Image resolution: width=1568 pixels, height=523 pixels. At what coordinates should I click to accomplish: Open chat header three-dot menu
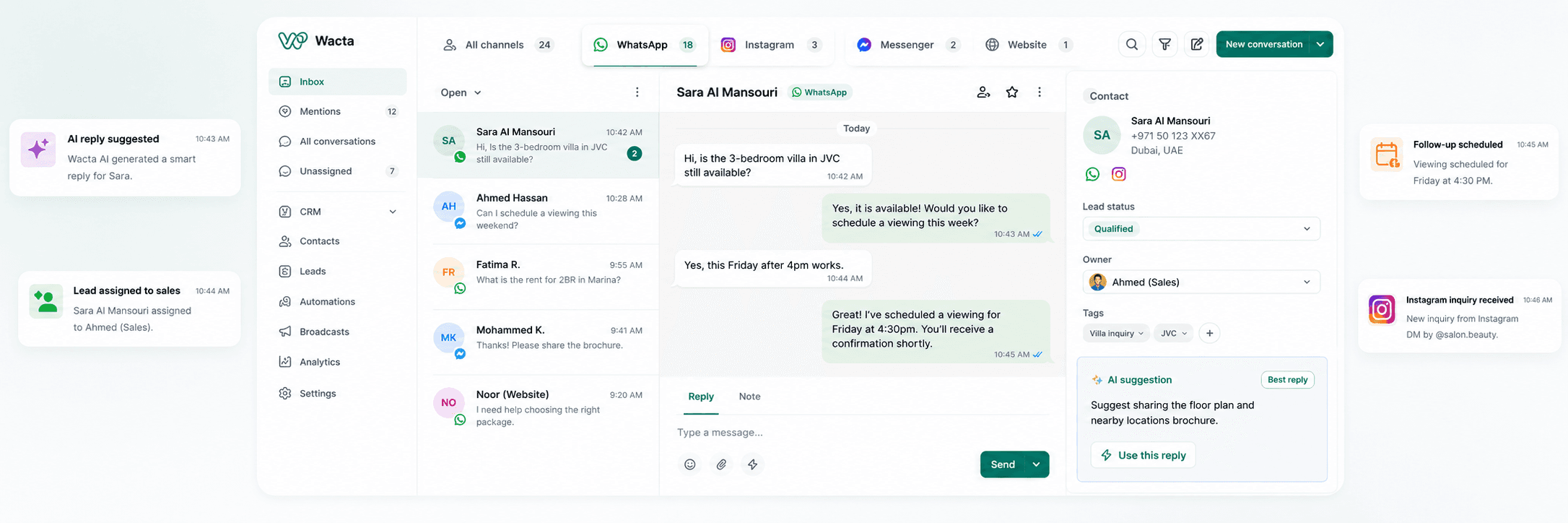1040,92
